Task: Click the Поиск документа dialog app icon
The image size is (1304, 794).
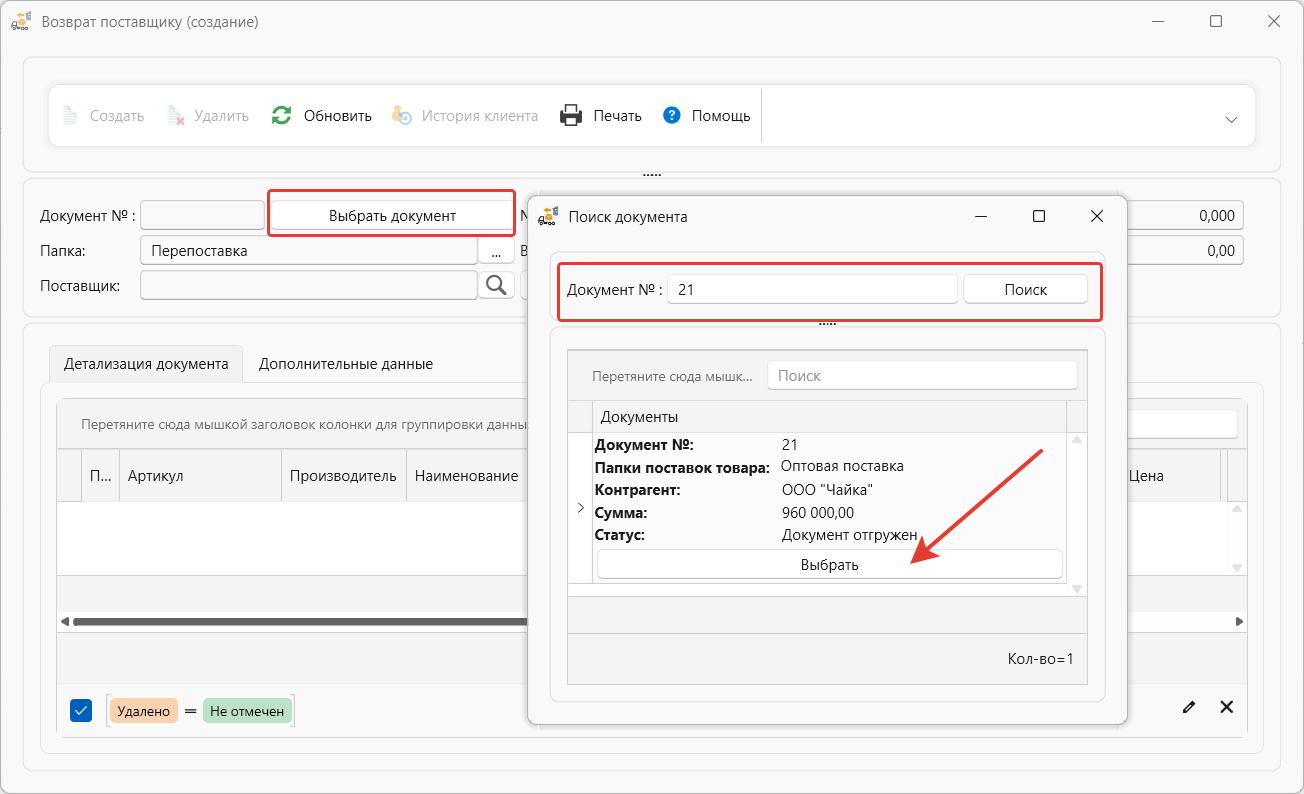Action: (x=548, y=216)
